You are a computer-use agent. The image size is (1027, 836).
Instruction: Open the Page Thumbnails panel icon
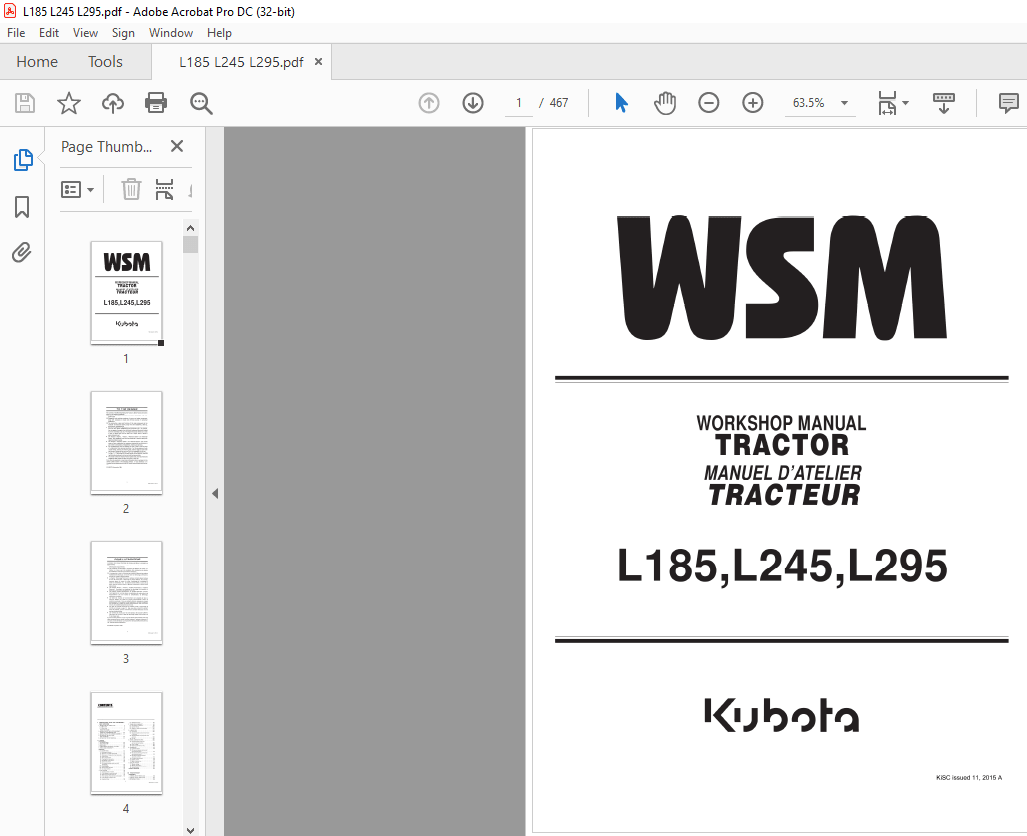[22, 160]
